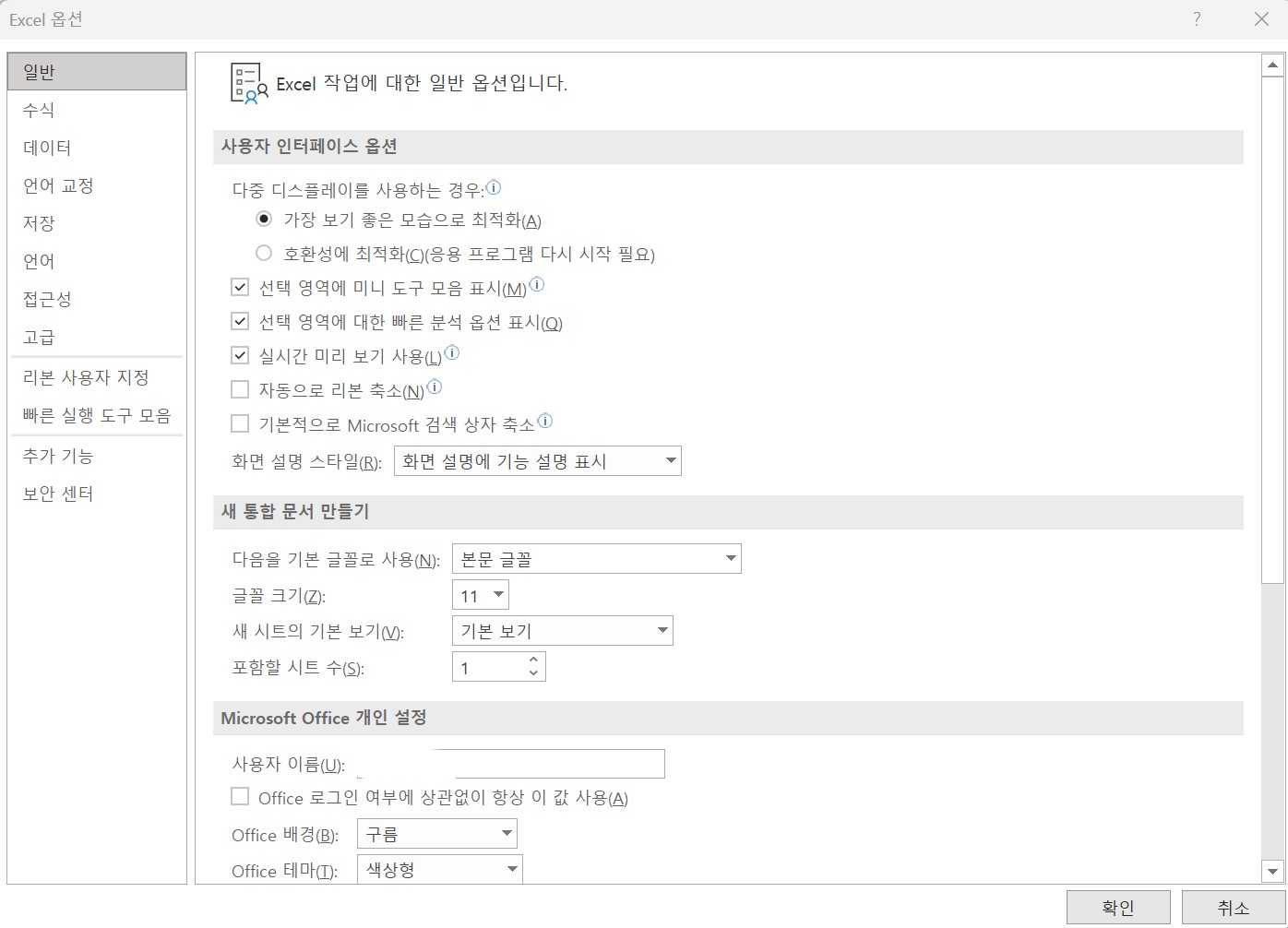Screen dimensions: 1288x928
Task: Click info icon next to 실시간 미리 보기 사용
Action: pyautogui.click(x=452, y=352)
